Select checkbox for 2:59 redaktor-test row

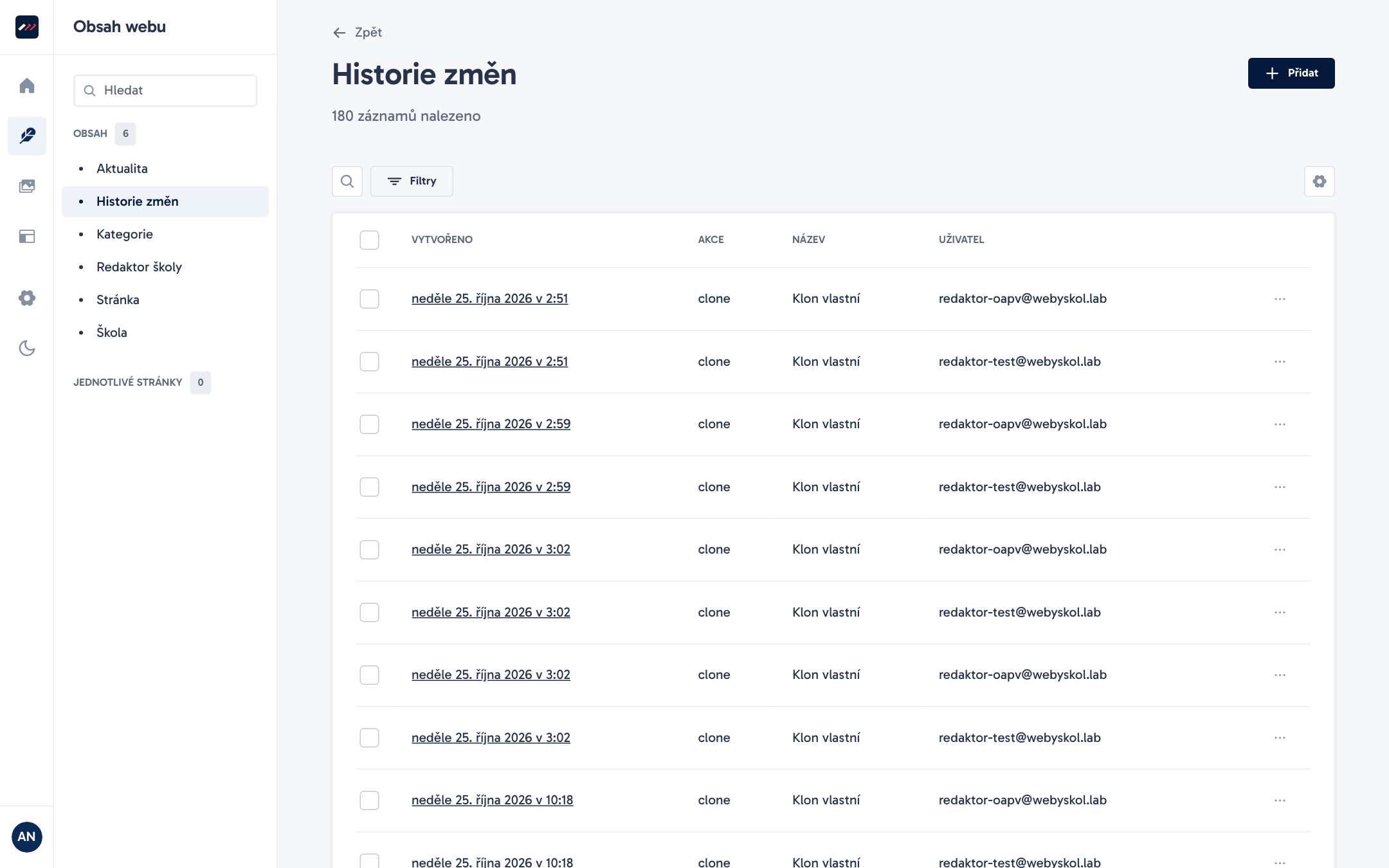(369, 487)
